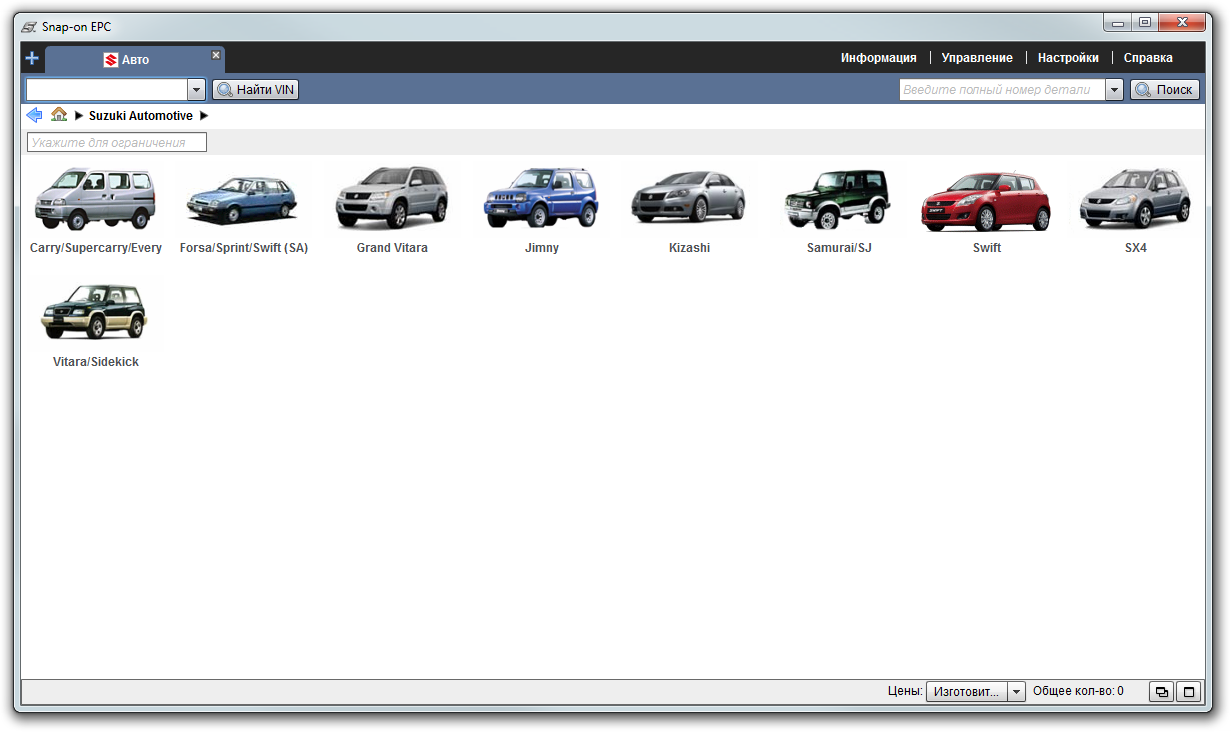Click the Snap-on EPC title bar icon
Image resolution: width=1231 pixels, height=732 pixels.
pos(29,26)
